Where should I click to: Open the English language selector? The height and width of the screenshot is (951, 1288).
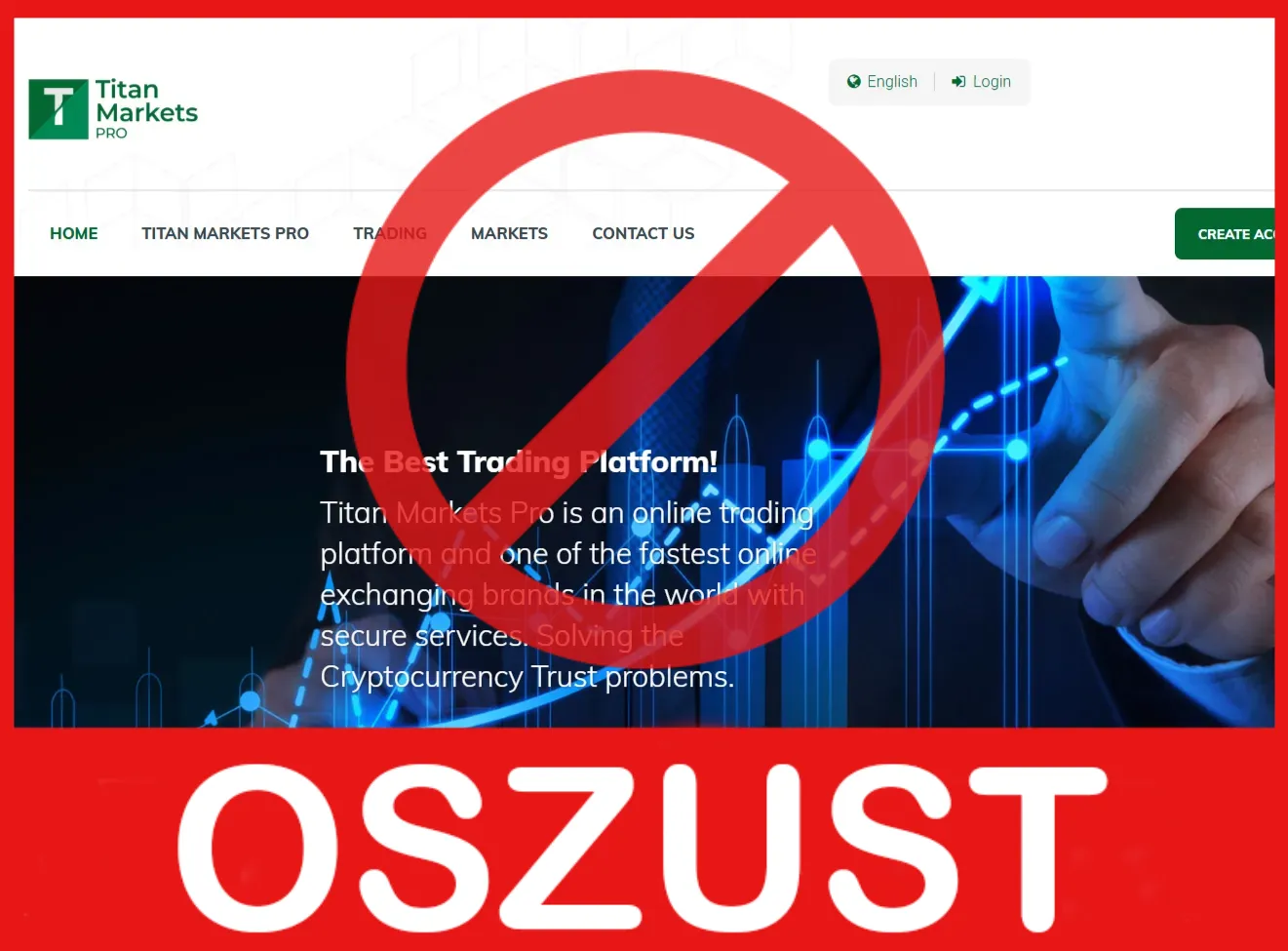(x=882, y=82)
